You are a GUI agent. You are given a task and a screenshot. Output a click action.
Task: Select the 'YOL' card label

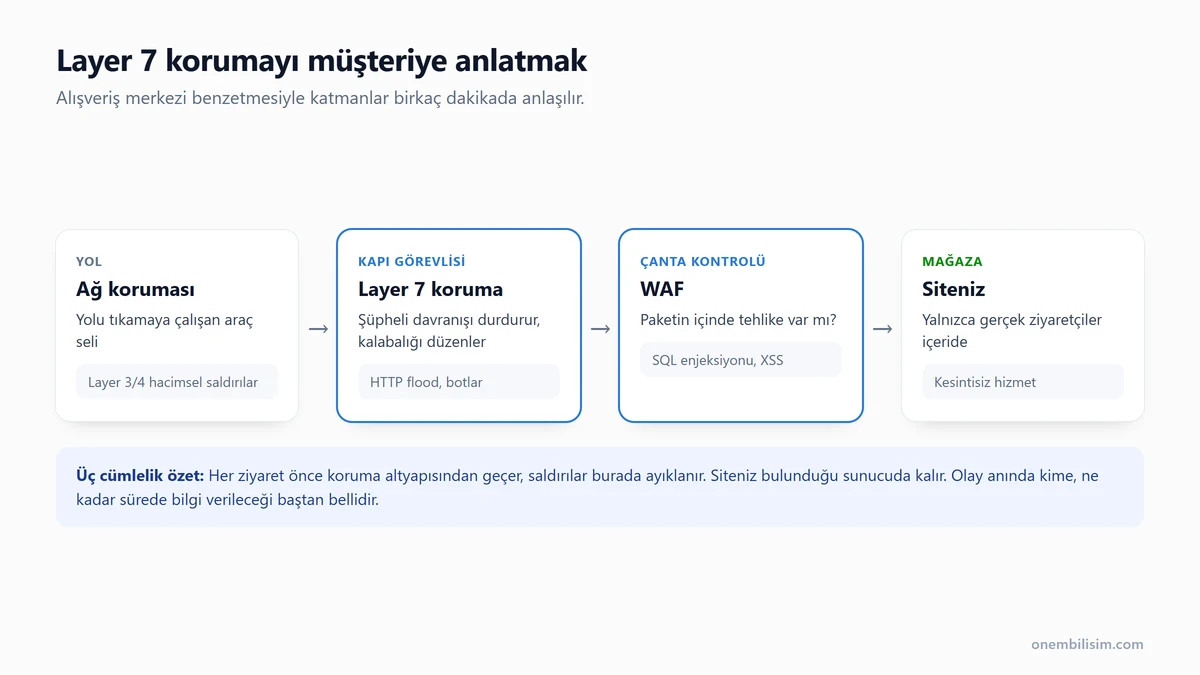coord(89,261)
